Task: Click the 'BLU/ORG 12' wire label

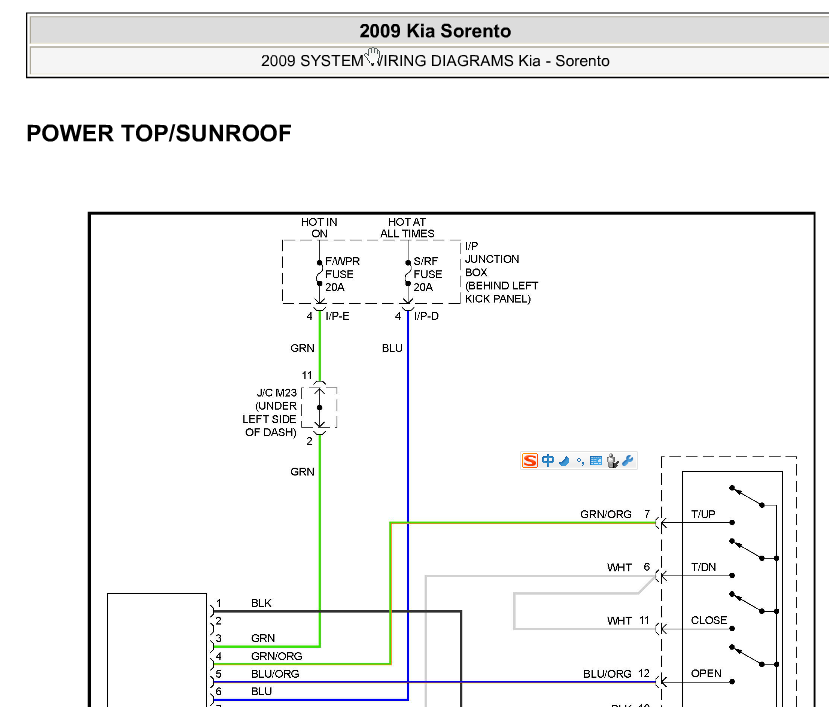Action: (x=616, y=674)
